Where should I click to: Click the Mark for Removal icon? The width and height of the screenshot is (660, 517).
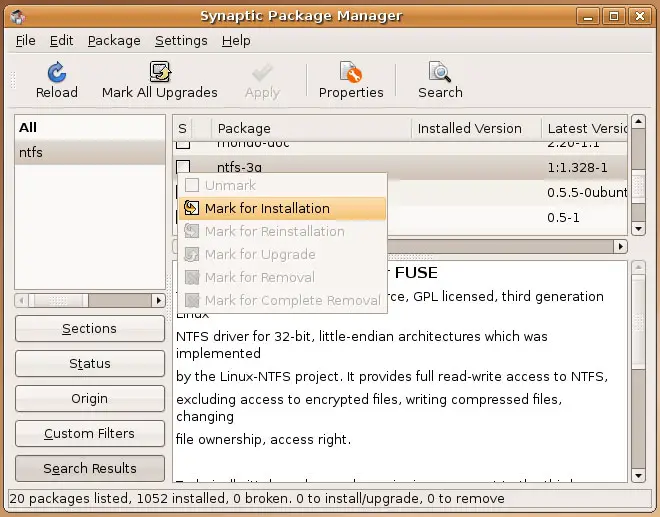coord(192,277)
